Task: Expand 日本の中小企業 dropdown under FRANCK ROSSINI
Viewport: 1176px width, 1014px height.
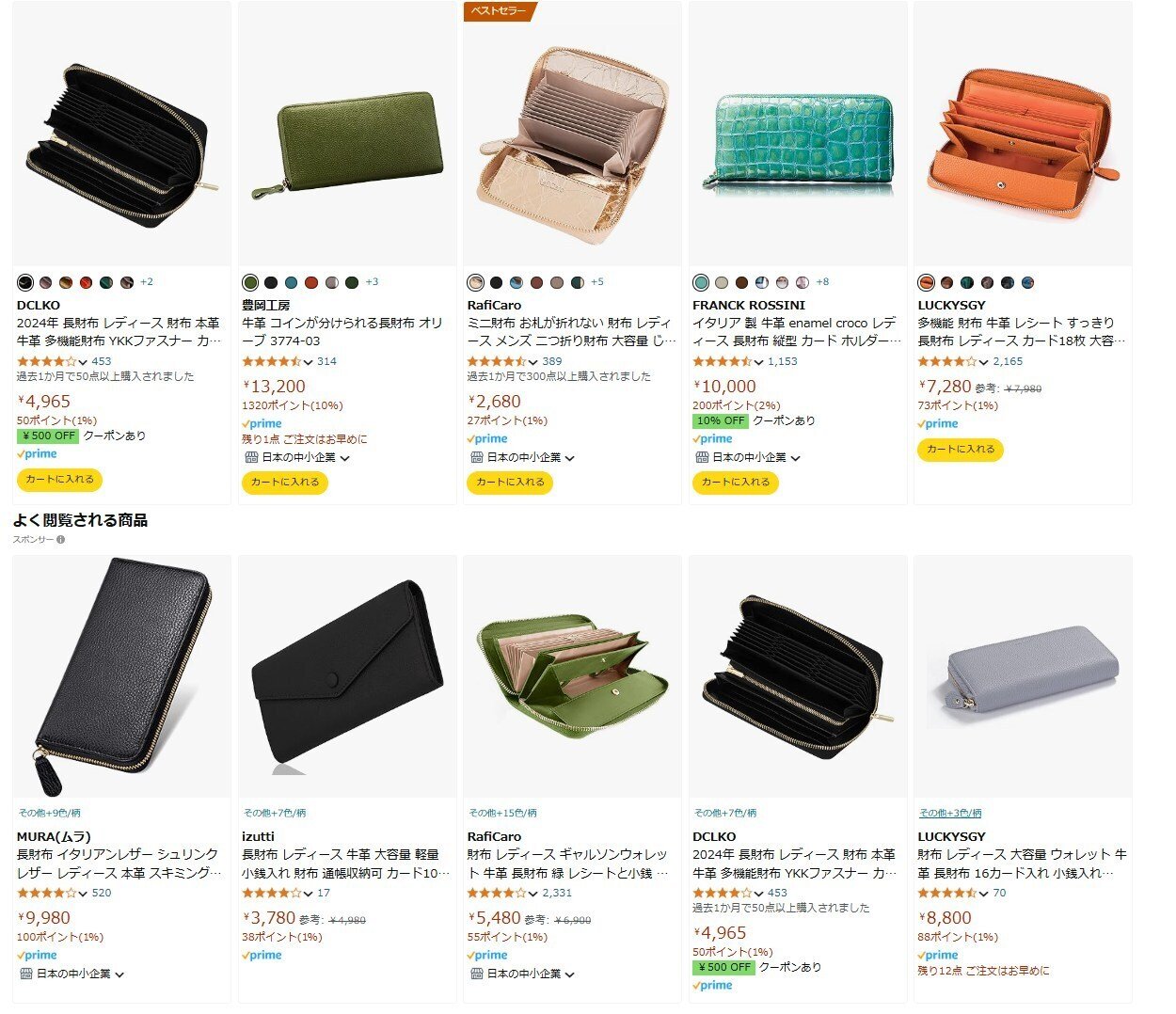Action: point(796,458)
